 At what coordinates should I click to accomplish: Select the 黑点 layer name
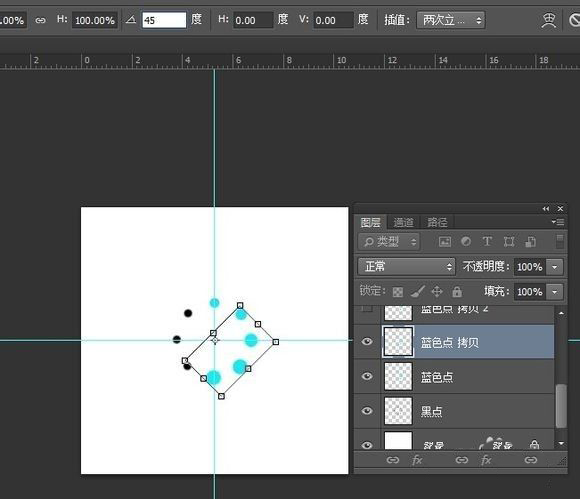pos(431,412)
